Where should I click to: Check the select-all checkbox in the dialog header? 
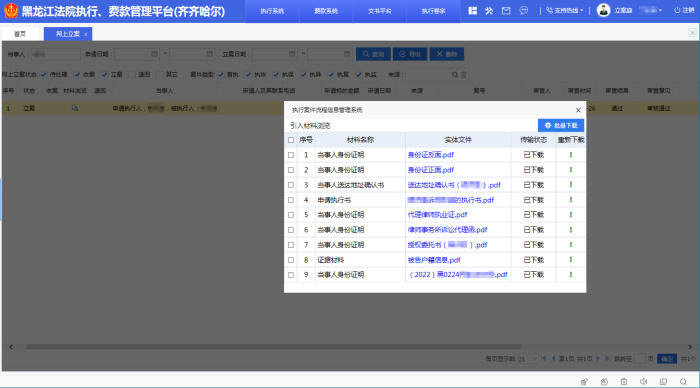[291, 140]
